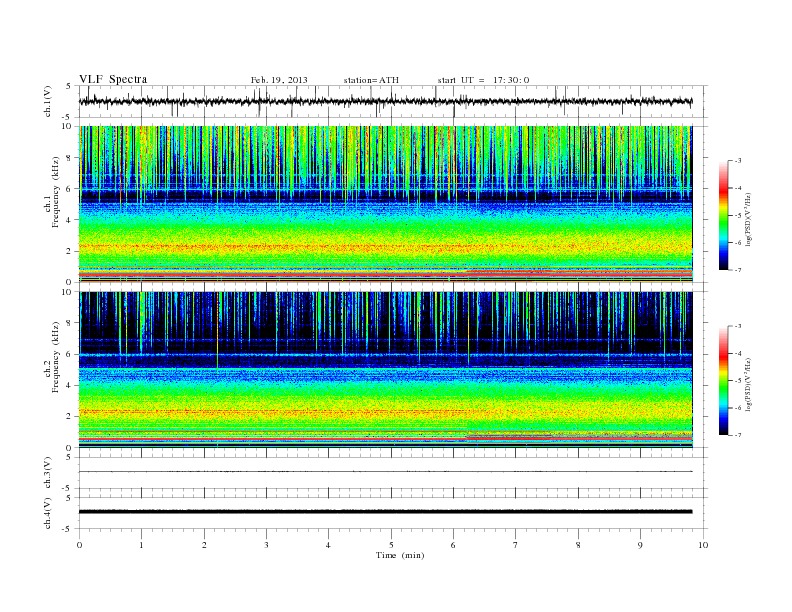Click the "5" tick on the time axis
This screenshot has height=612, width=792.
pos(391,545)
